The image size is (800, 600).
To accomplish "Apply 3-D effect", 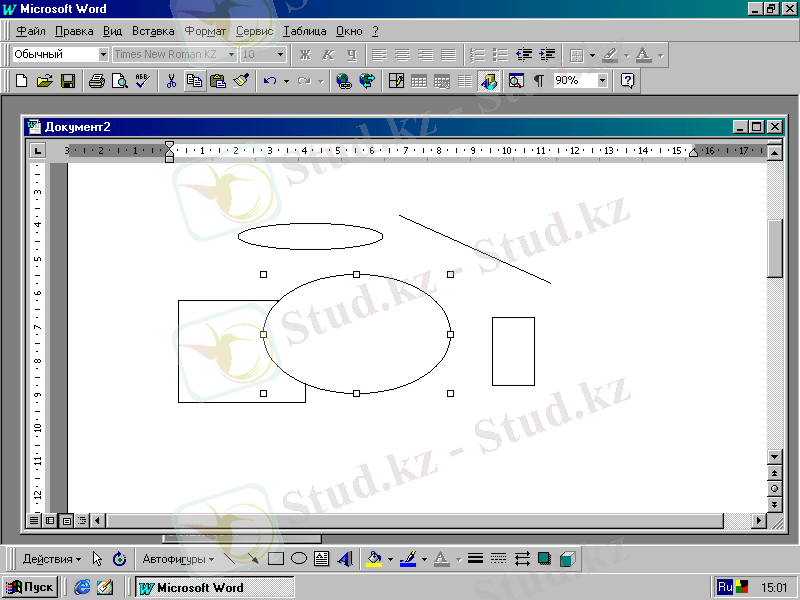I will (x=567, y=559).
